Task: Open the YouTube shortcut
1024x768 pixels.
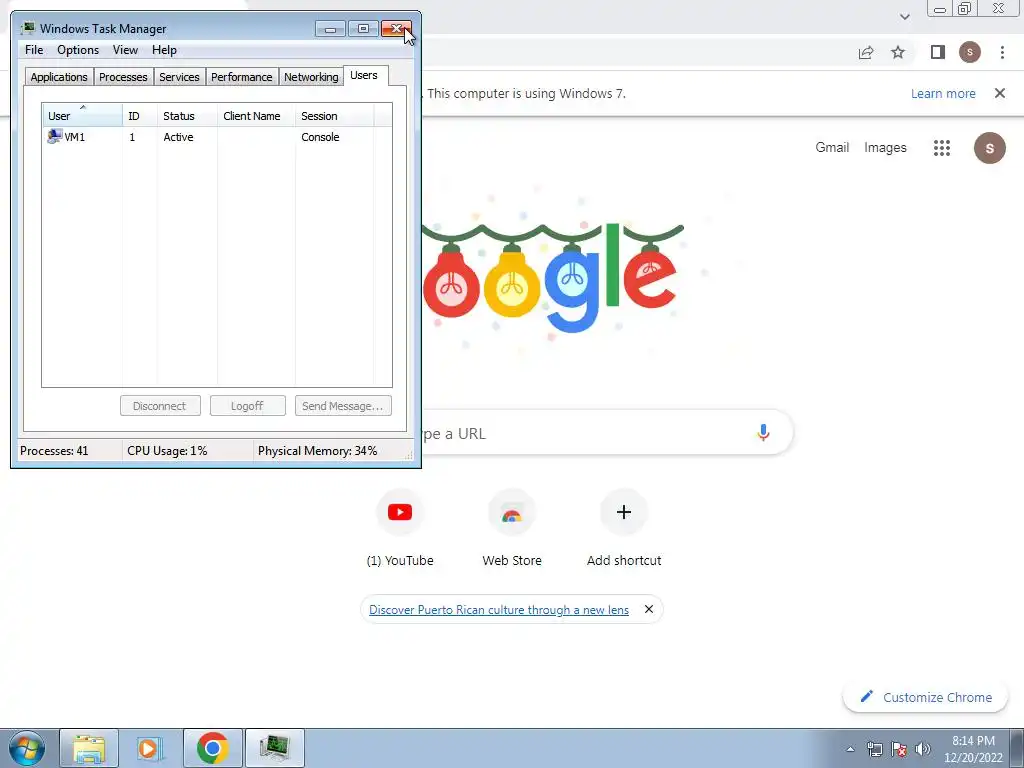Action: point(400,529)
